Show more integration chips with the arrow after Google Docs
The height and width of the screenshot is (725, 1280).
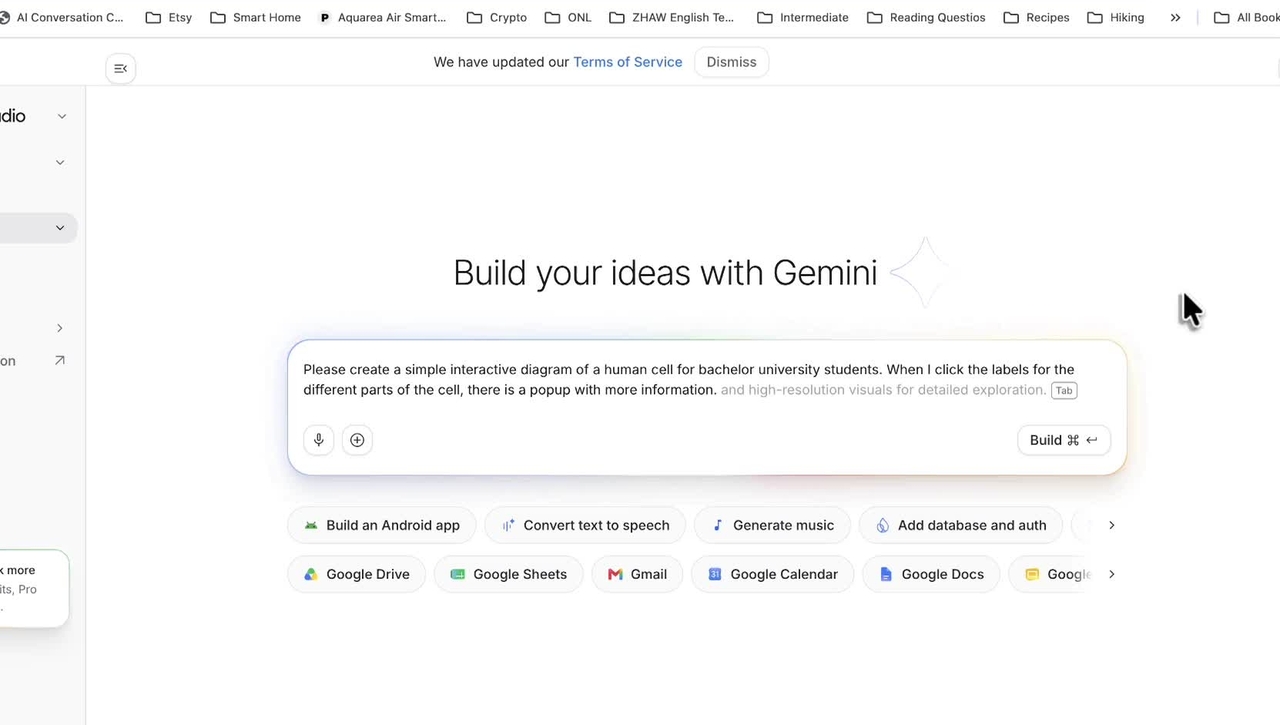pyautogui.click(x=1111, y=574)
